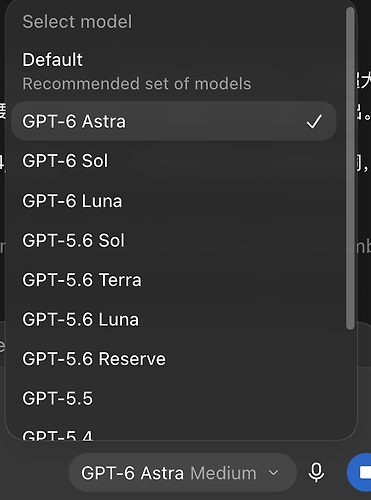Choose GPT-5.6 Terra in the menu
This screenshot has width=371, height=500.
click(x=174, y=280)
